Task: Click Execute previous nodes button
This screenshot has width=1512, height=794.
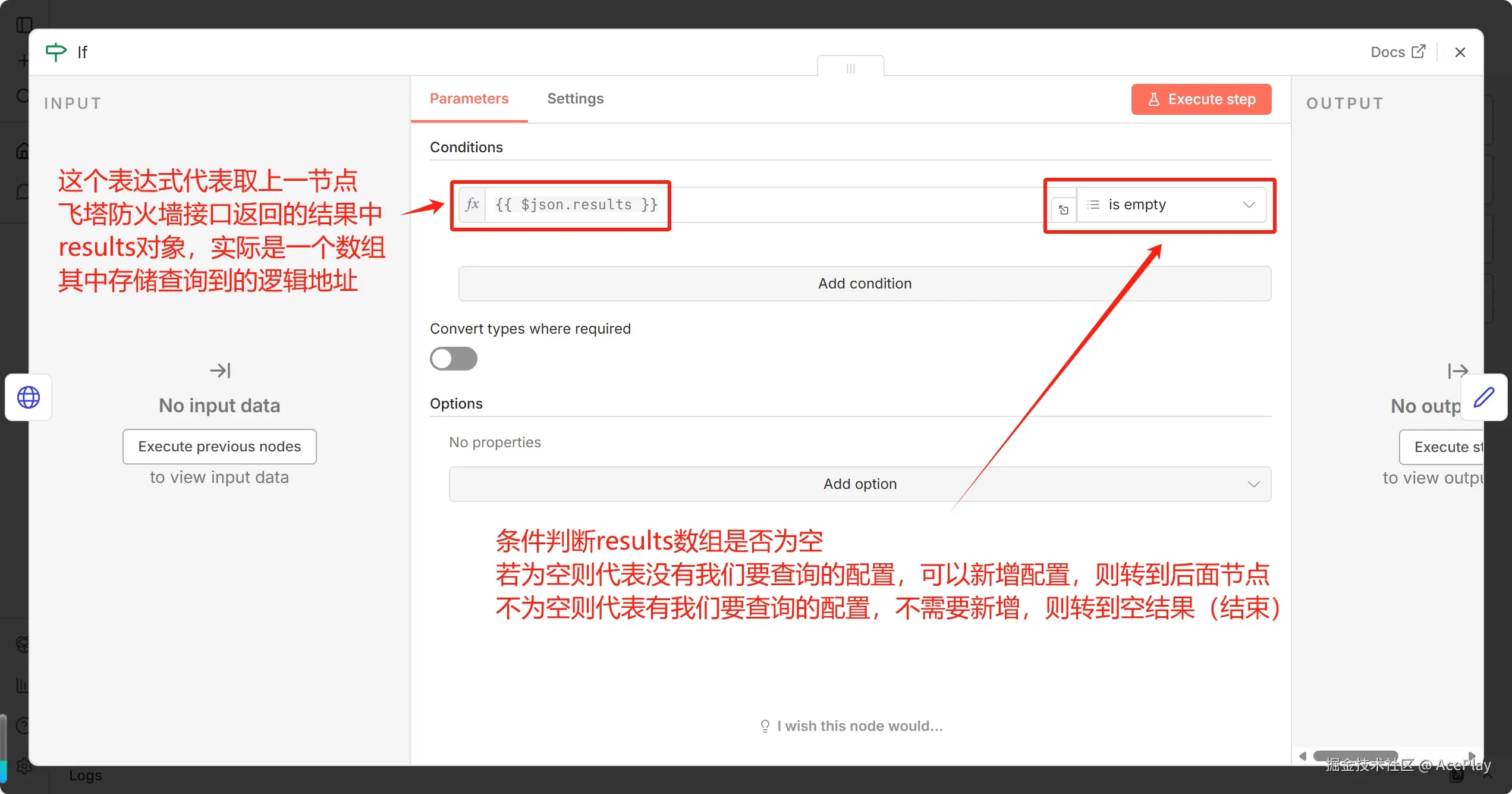Action: 219,447
